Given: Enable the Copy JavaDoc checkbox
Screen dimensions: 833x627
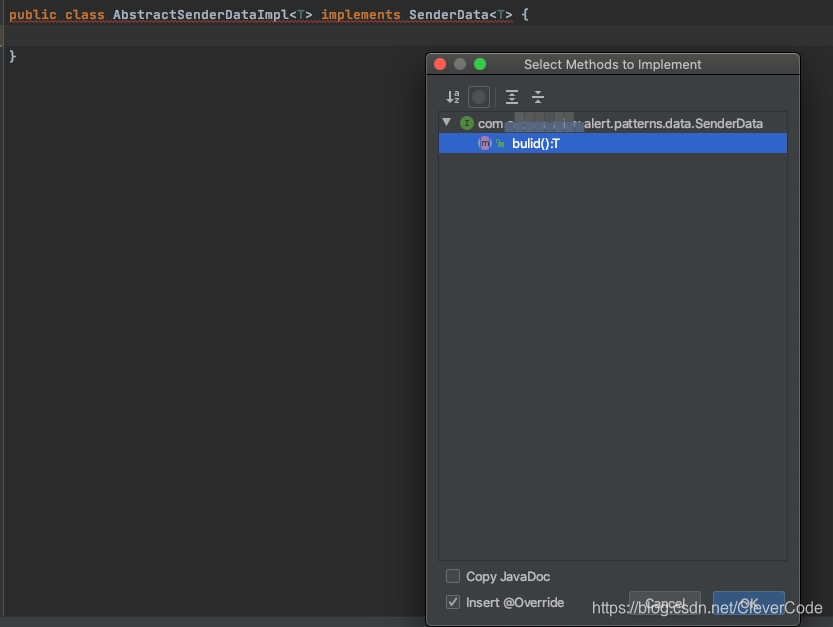Looking at the screenshot, I should coord(453,576).
